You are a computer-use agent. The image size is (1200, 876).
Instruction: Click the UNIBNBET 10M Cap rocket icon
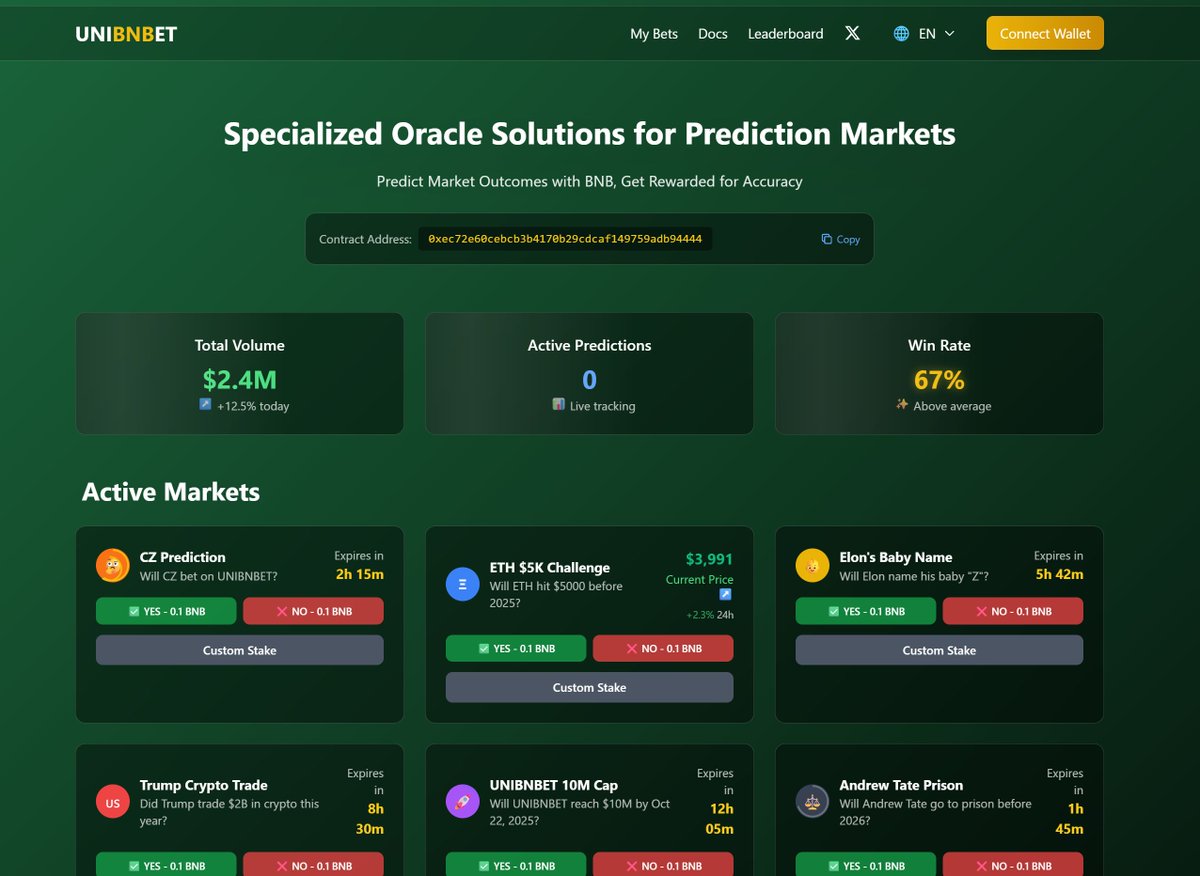pos(463,802)
